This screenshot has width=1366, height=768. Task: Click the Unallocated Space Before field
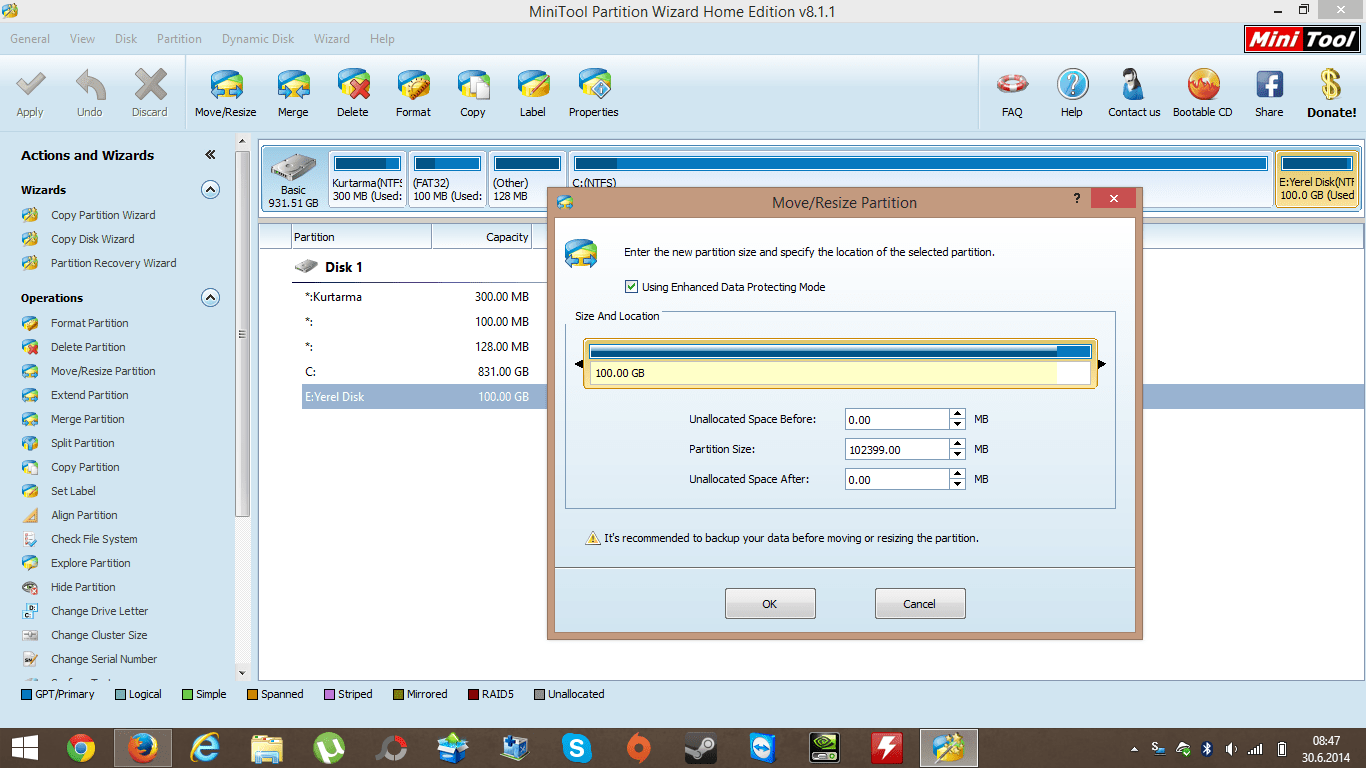point(897,420)
